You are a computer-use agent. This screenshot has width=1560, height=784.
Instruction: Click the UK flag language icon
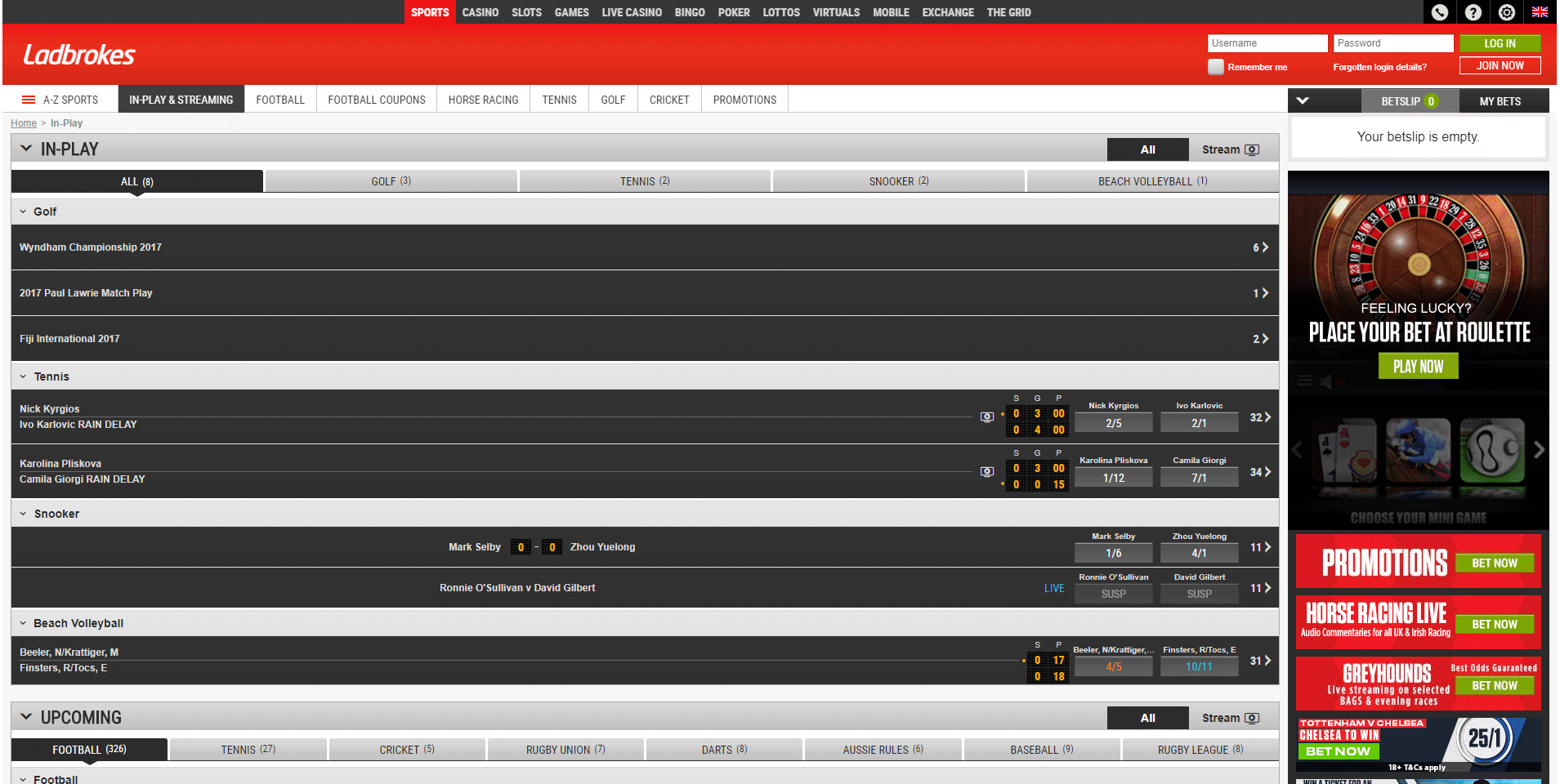(1540, 12)
